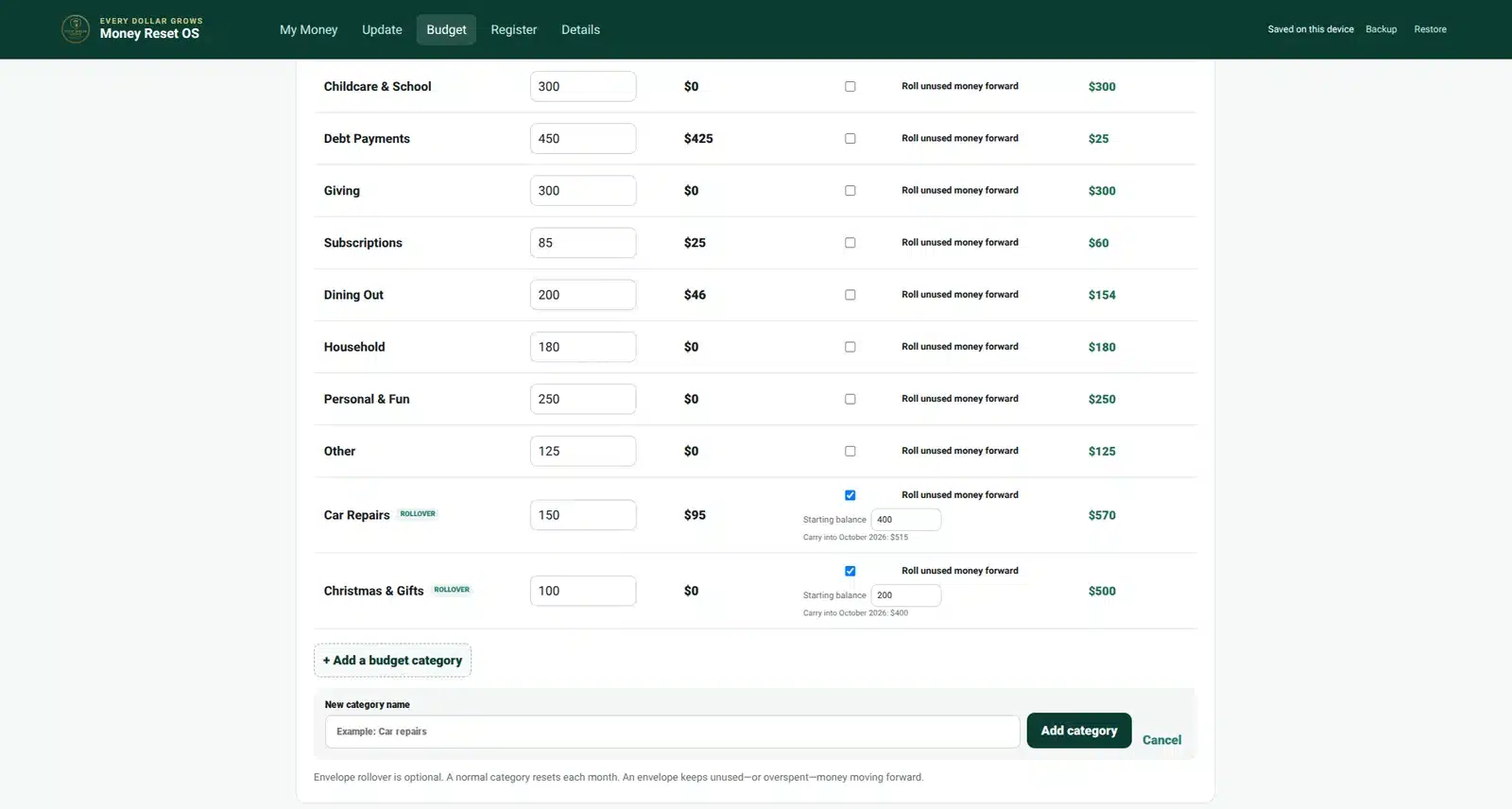Edit the Dining Out budget amount
The height and width of the screenshot is (809, 1512).
pyautogui.click(x=583, y=295)
